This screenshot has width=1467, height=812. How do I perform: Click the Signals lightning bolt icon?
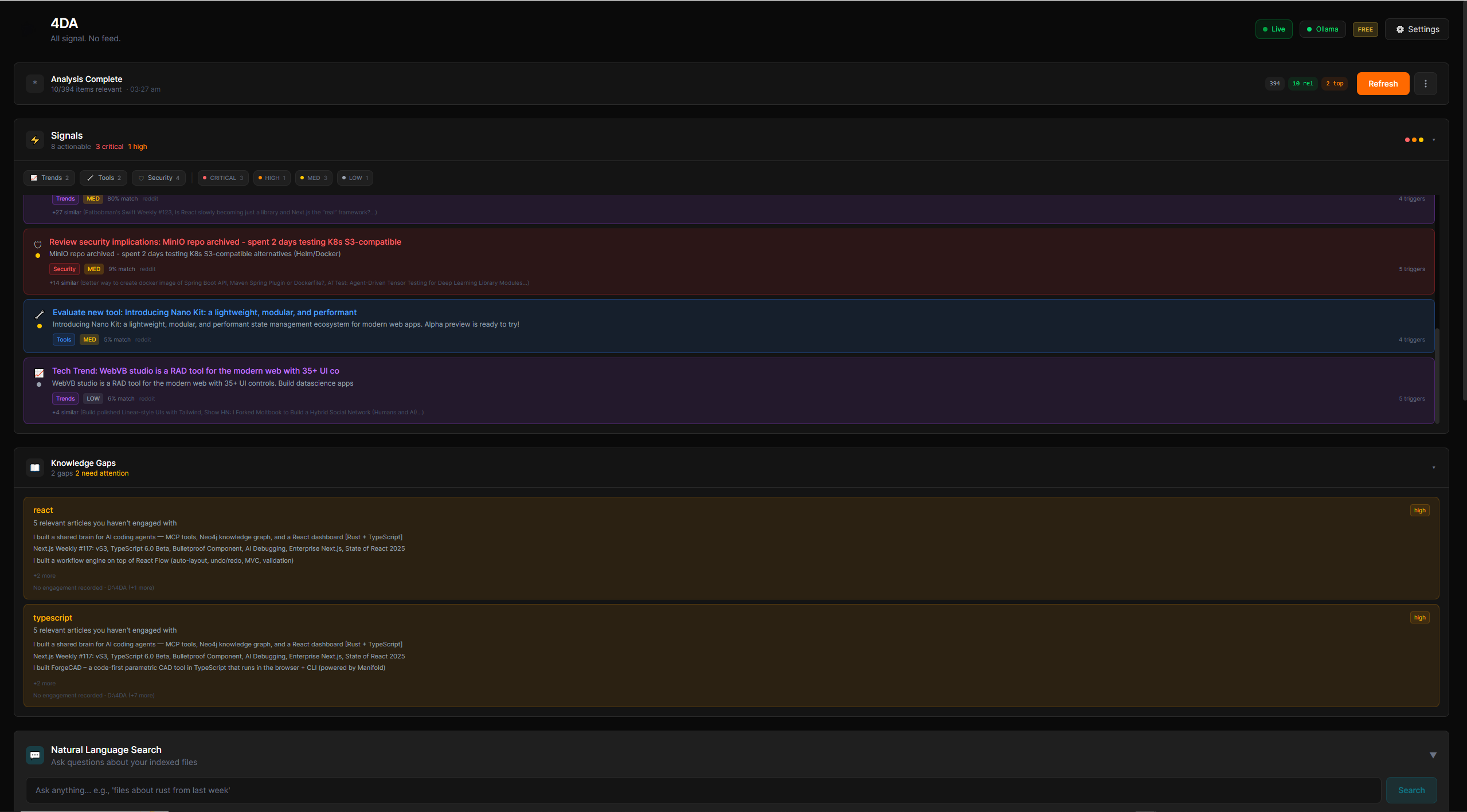pyautogui.click(x=35, y=140)
